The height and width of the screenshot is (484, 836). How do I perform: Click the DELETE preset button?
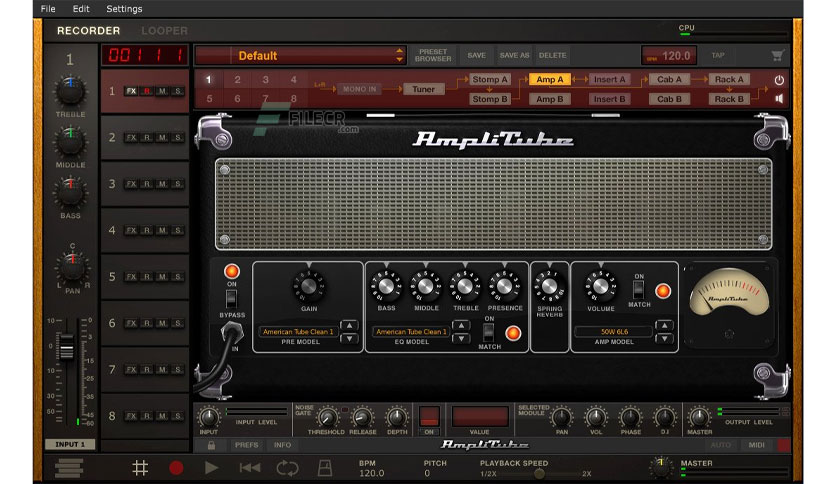click(552, 55)
